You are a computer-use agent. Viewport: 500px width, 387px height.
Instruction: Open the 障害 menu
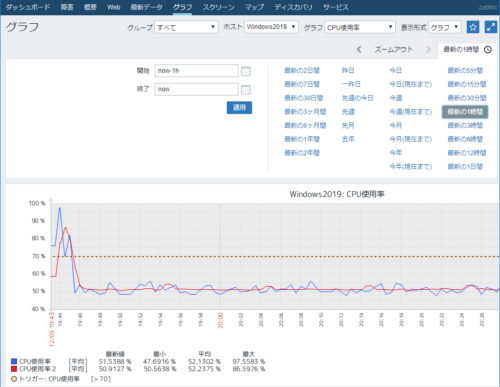67,7
